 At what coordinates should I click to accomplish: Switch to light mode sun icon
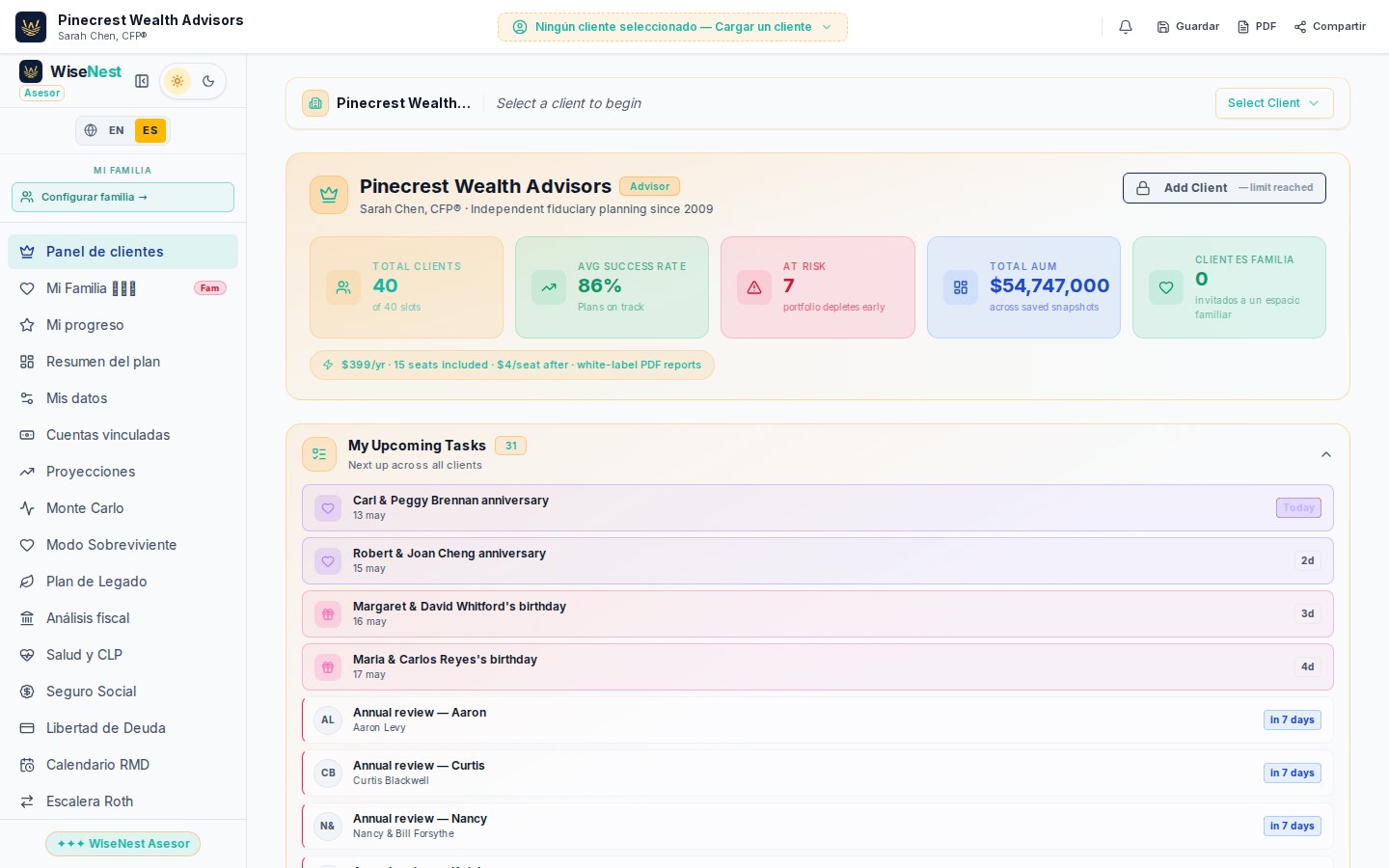[177, 81]
